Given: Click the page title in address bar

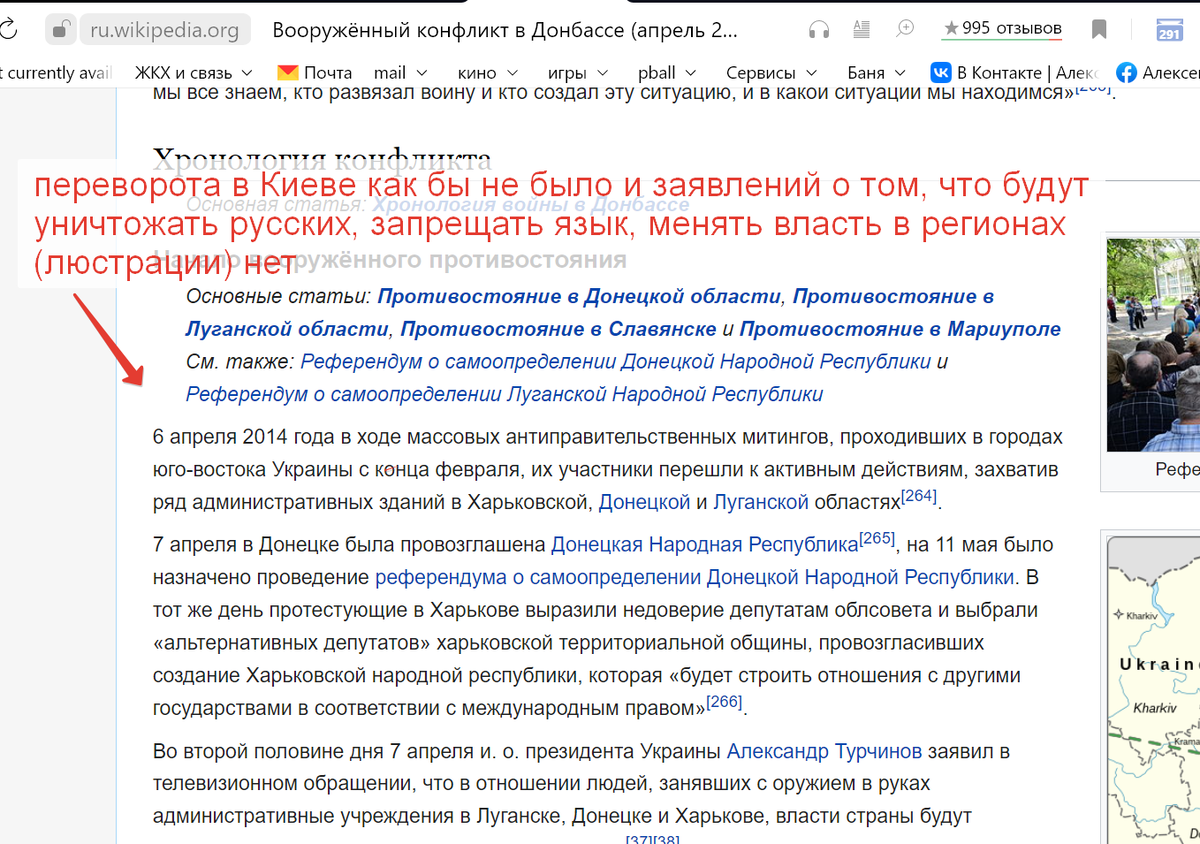Looking at the screenshot, I should [x=503, y=30].
